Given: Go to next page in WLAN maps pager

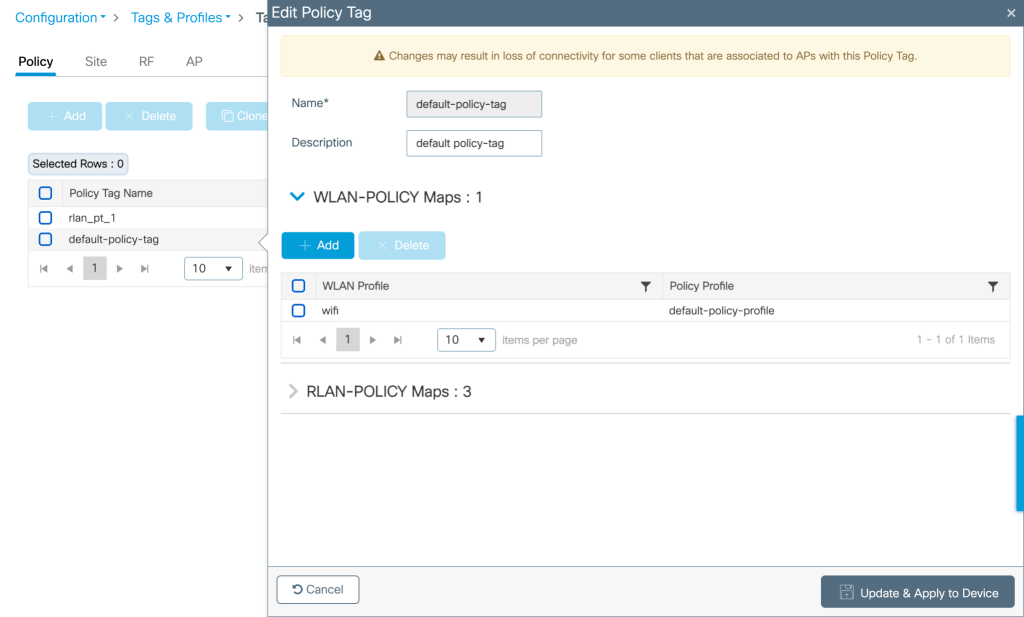Looking at the screenshot, I should tap(373, 340).
